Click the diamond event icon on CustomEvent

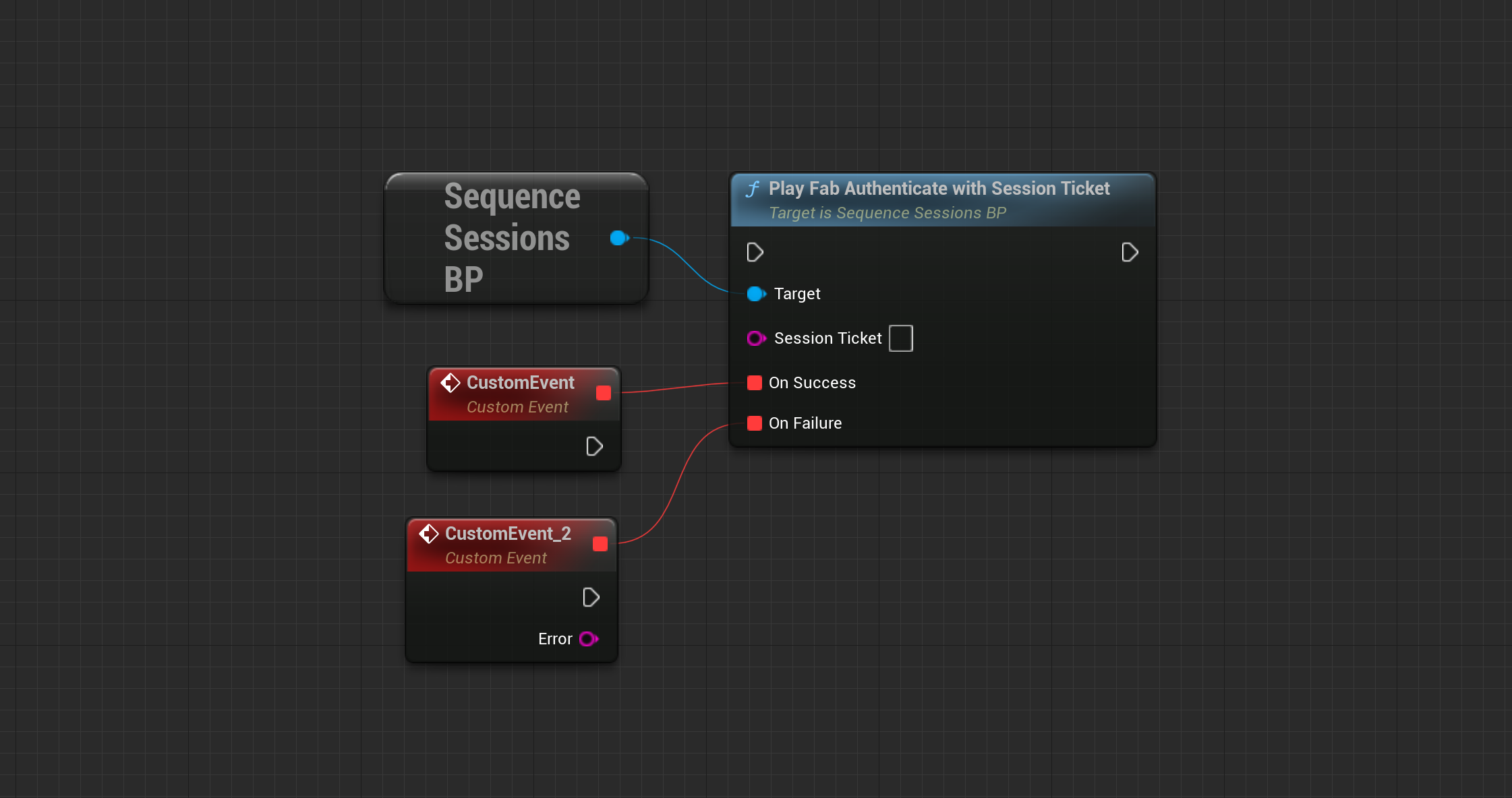point(450,383)
